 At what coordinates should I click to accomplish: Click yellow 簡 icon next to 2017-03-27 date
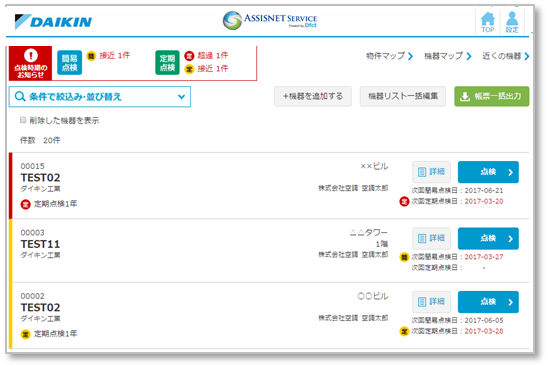404,257
